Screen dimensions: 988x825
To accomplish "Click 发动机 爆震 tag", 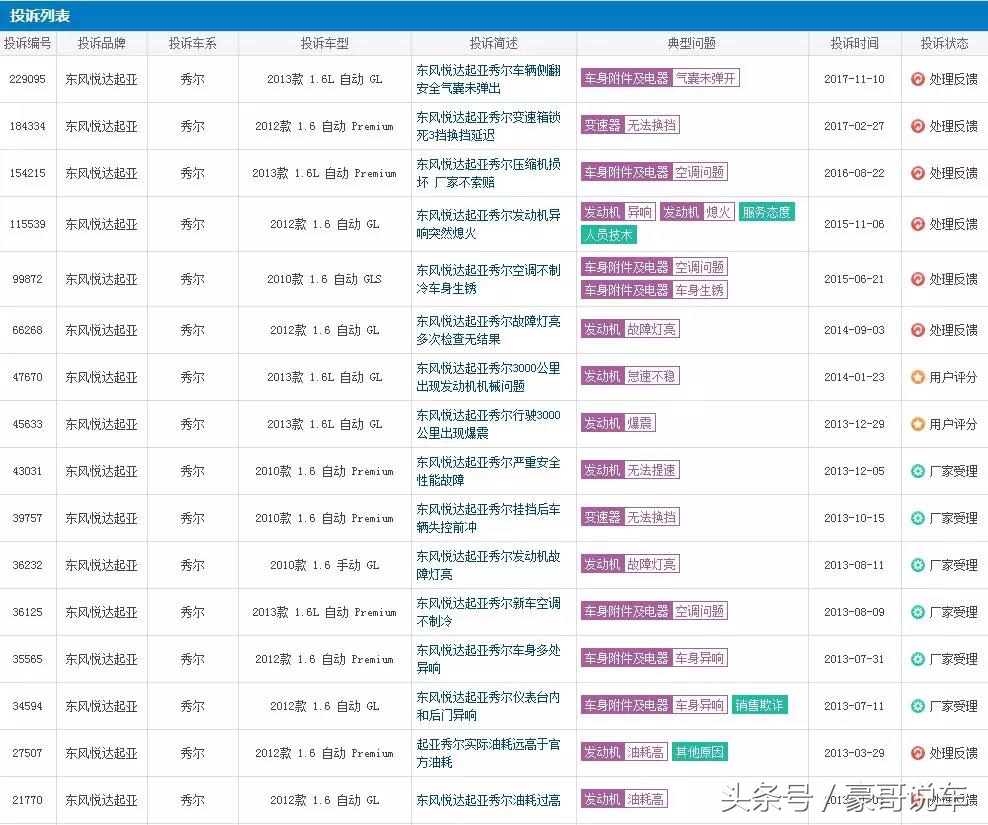I will coord(618,423).
